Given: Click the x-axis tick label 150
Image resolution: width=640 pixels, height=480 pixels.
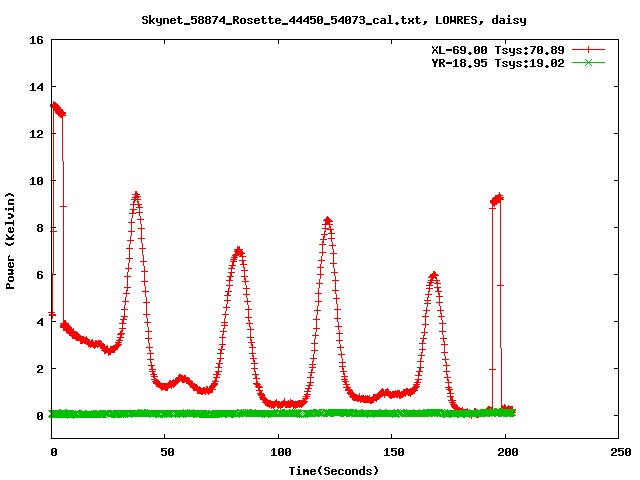Looking at the screenshot, I should [393, 452].
